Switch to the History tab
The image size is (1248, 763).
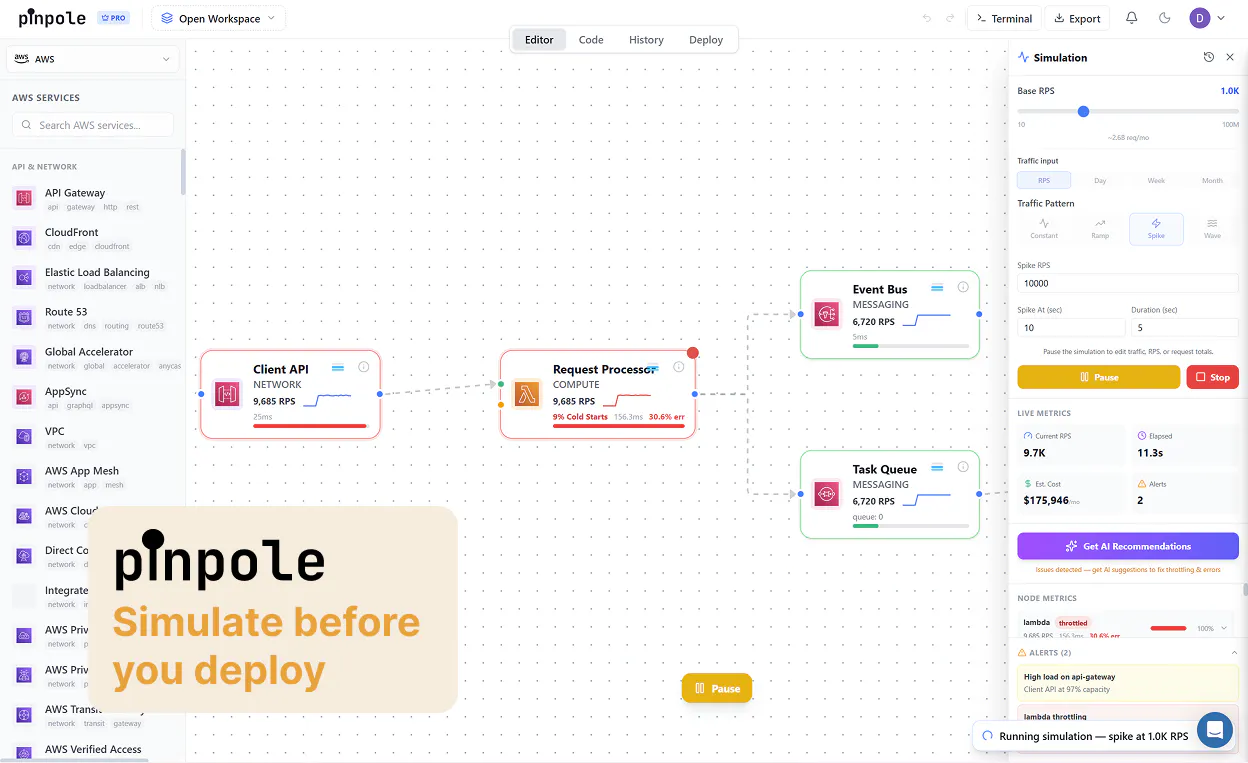tap(646, 40)
